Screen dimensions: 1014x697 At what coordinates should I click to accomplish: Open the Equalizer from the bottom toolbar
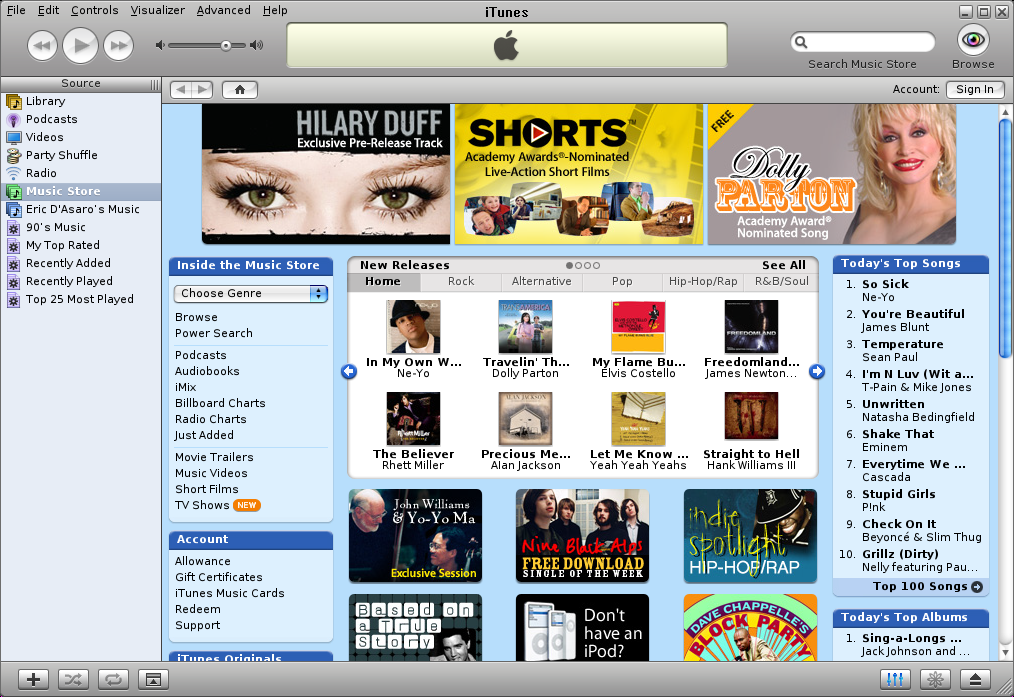pyautogui.click(x=894, y=679)
